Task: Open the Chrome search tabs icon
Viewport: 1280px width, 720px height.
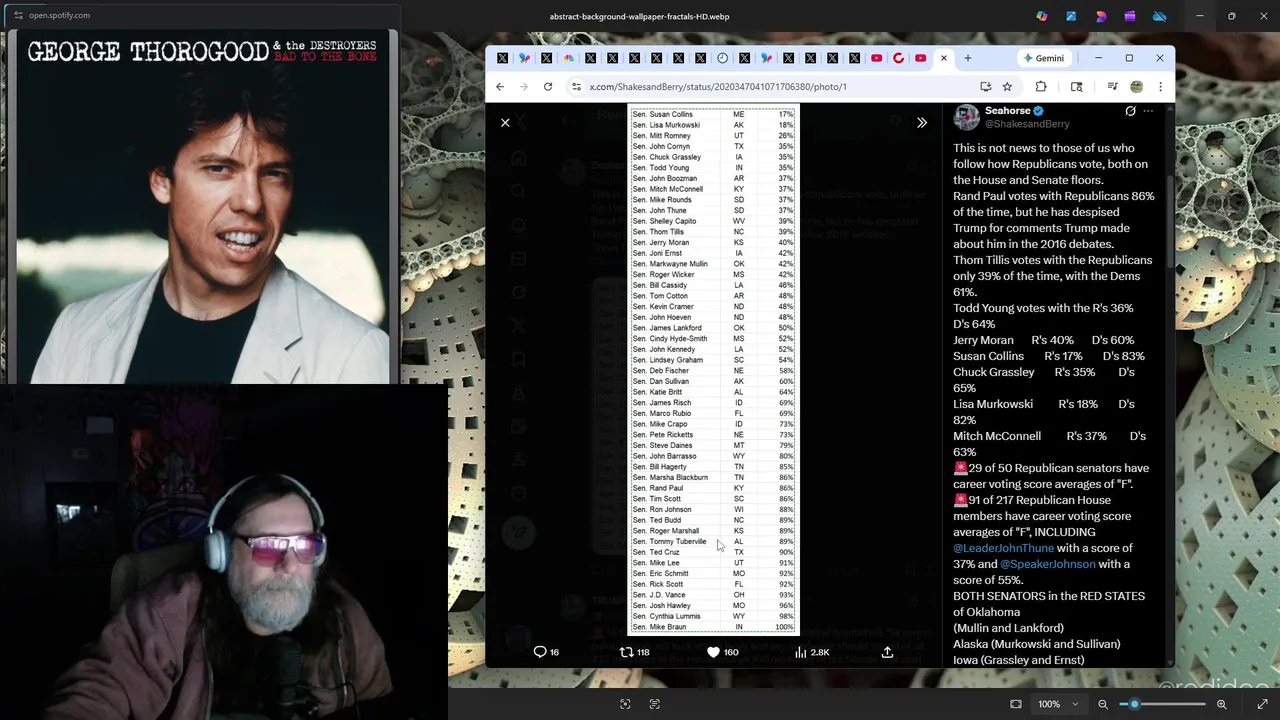Action: point(1077,87)
